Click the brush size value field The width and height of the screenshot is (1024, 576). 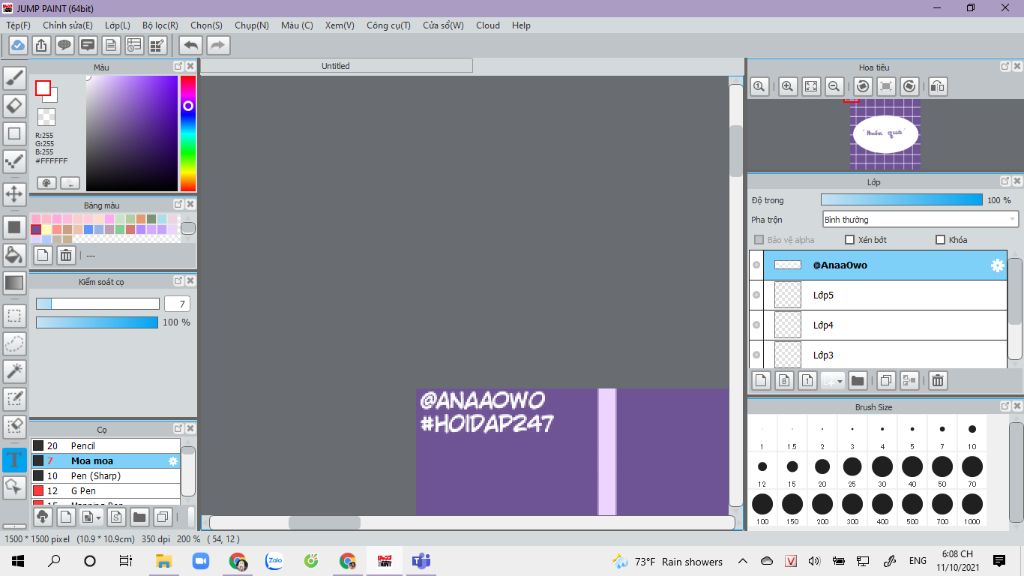point(177,304)
